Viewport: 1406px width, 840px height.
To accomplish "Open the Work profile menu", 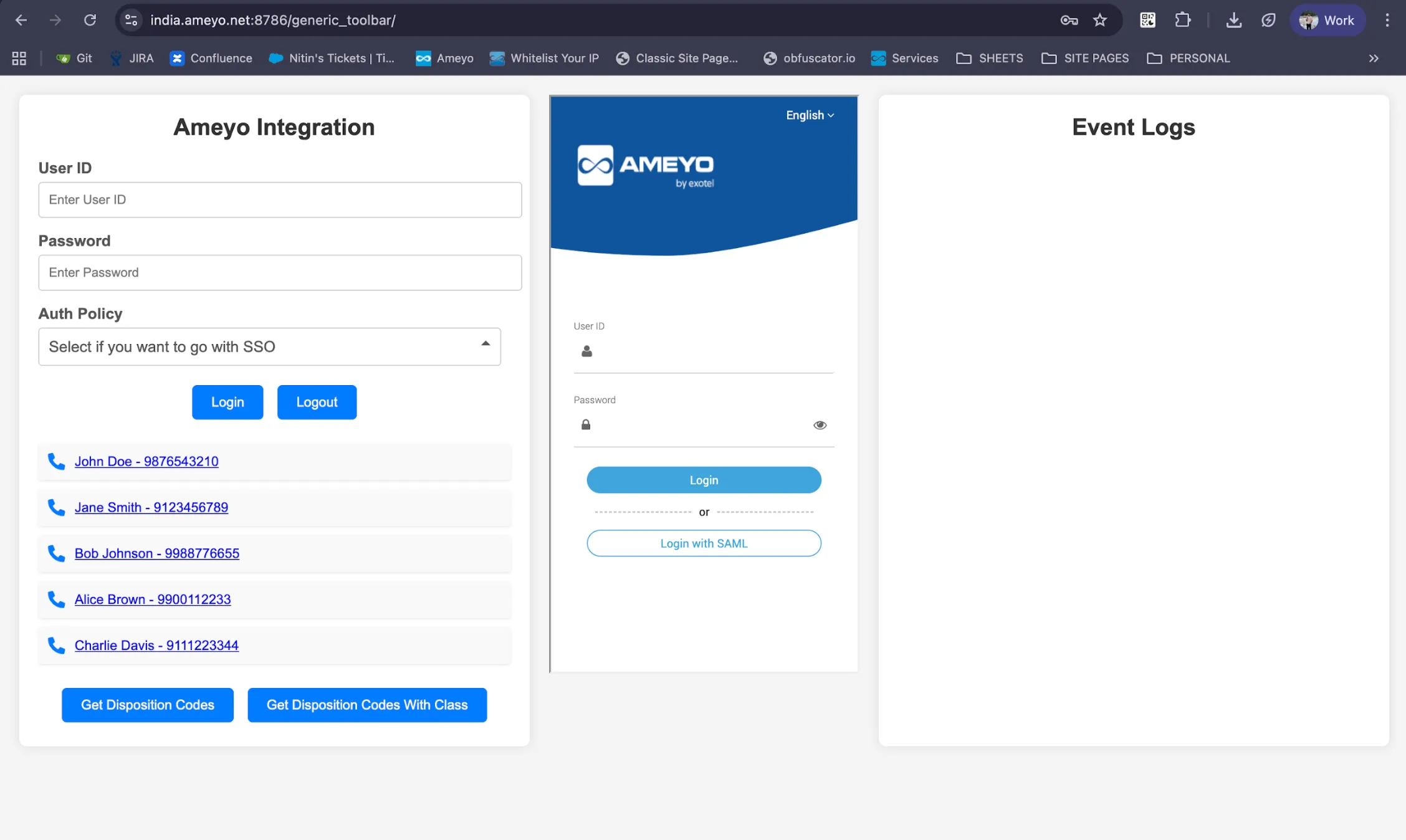I will pos(1327,20).
